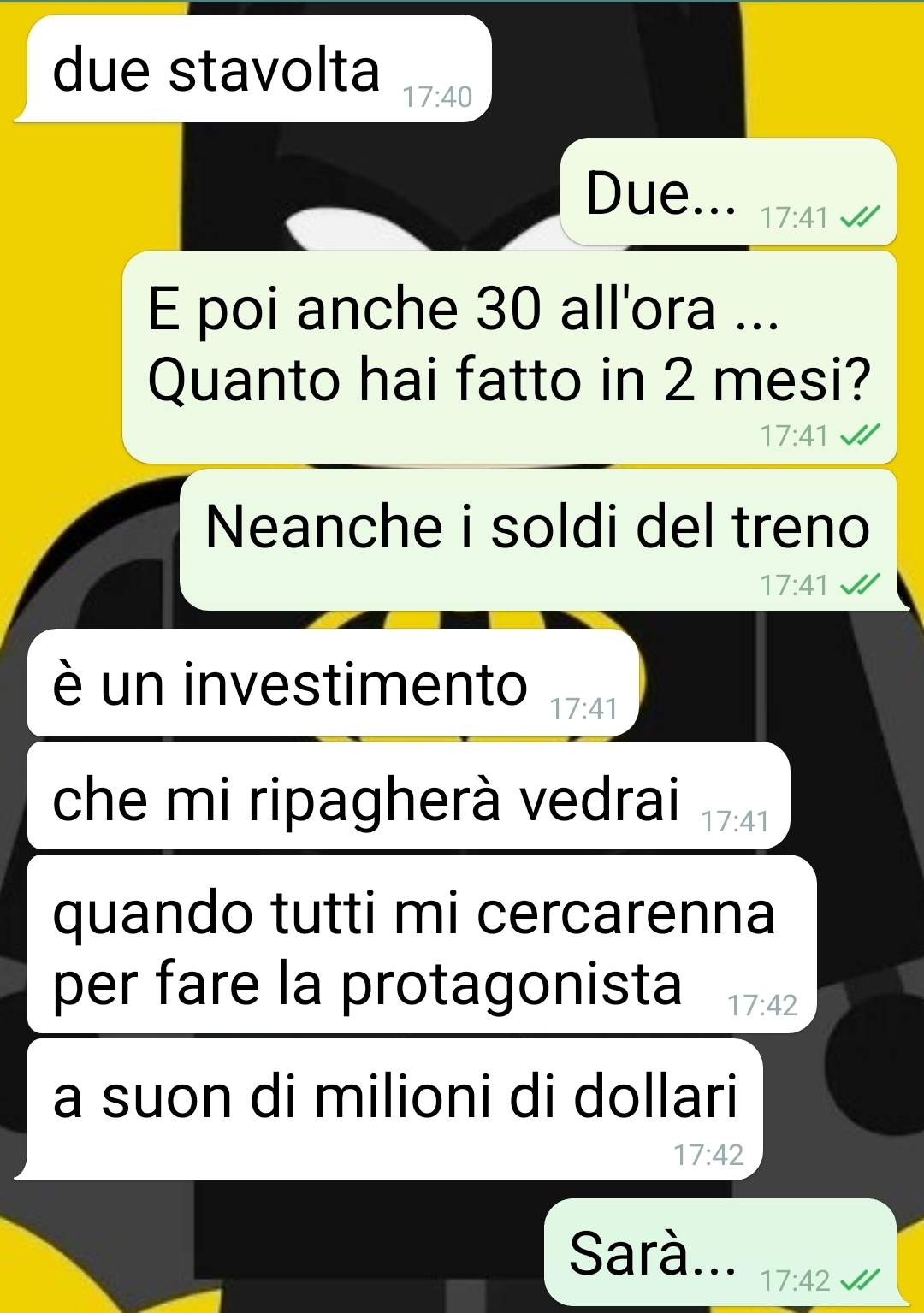The image size is (924, 1313).
Task: Tap double-check read receipt on 'Due...' message
Action: [x=859, y=218]
